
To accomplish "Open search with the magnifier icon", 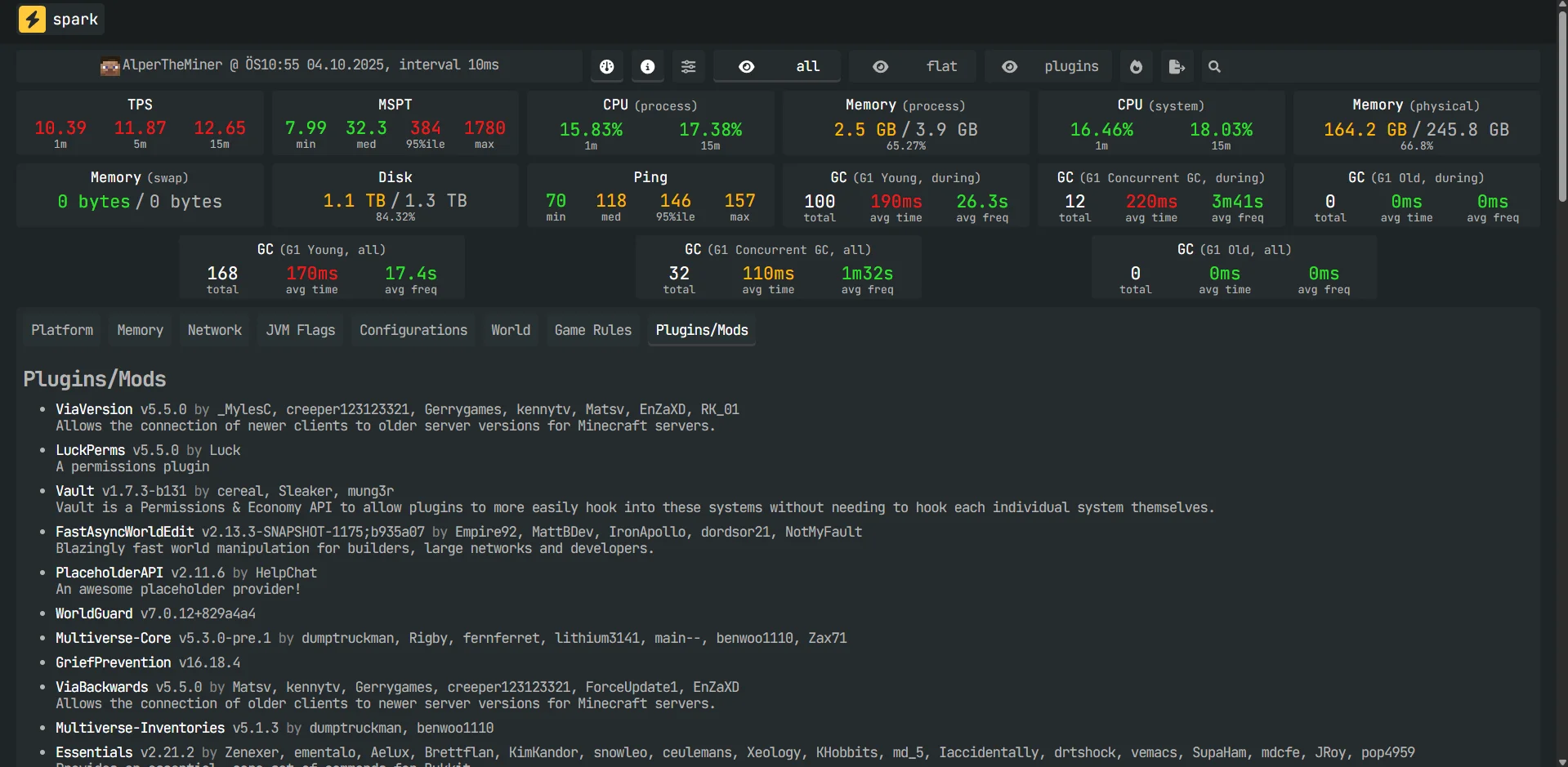I will pos(1215,67).
